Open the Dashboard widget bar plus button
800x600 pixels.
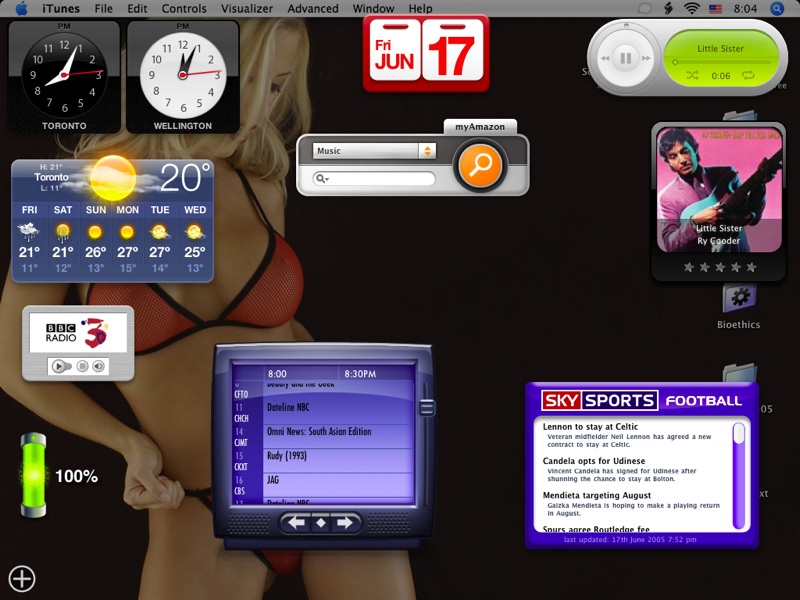(22, 578)
